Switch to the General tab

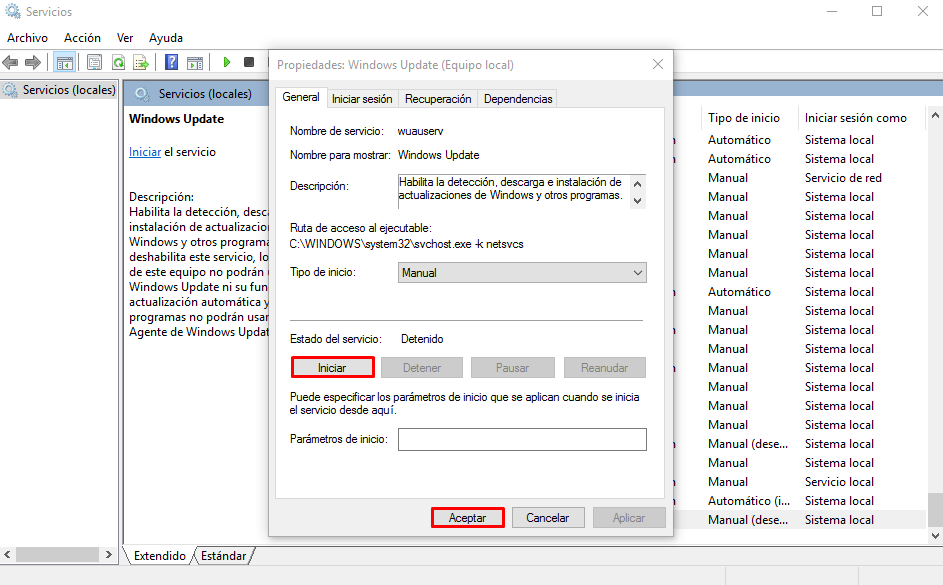click(x=301, y=97)
